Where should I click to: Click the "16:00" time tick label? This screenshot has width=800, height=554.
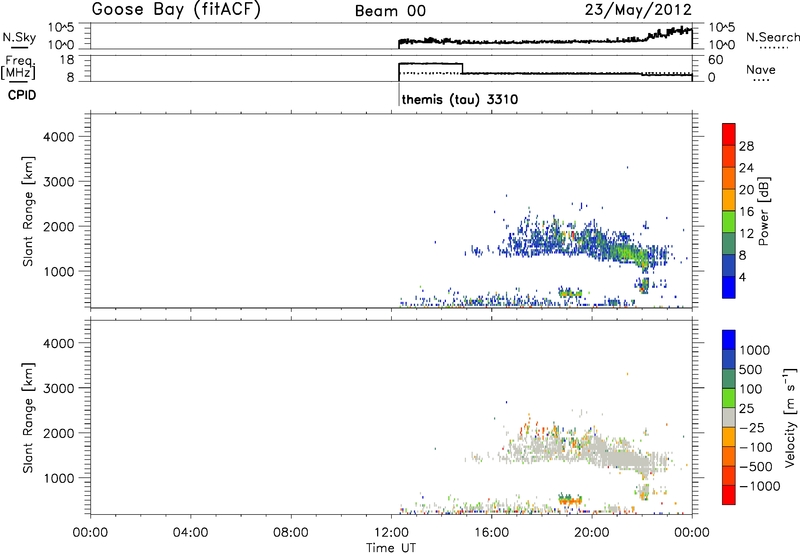point(491,533)
